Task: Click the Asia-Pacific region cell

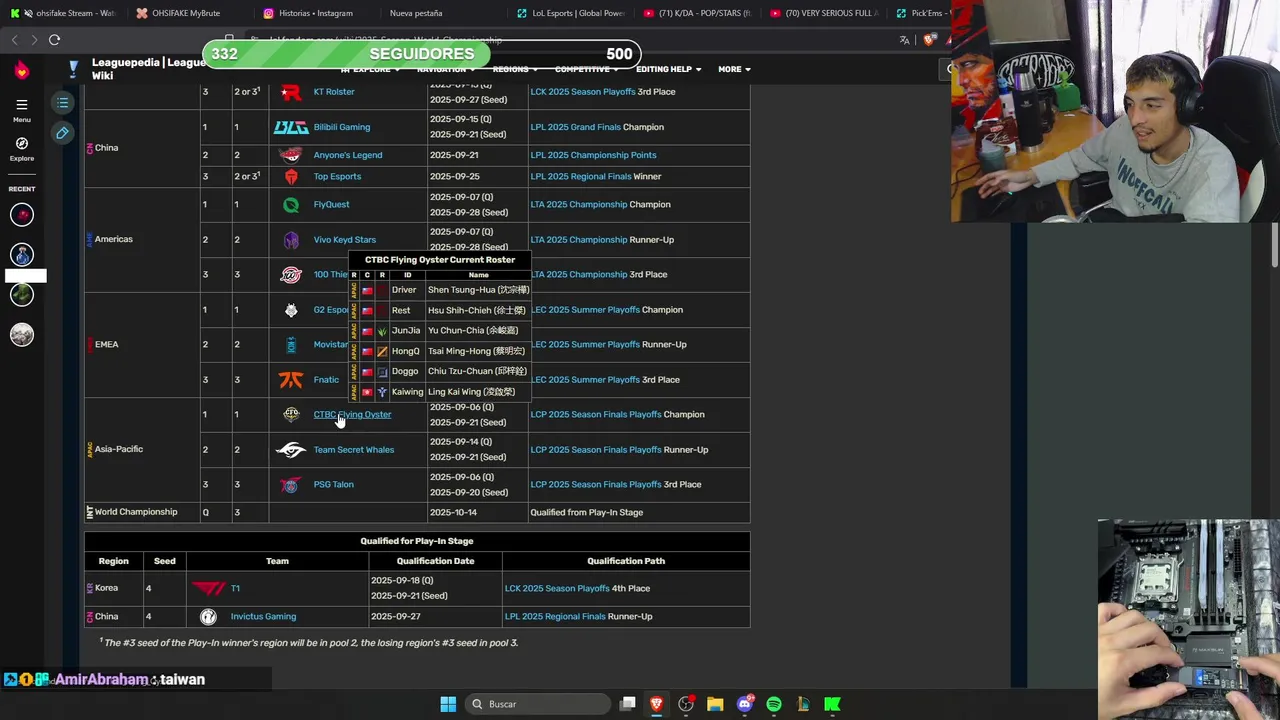Action: (142, 450)
